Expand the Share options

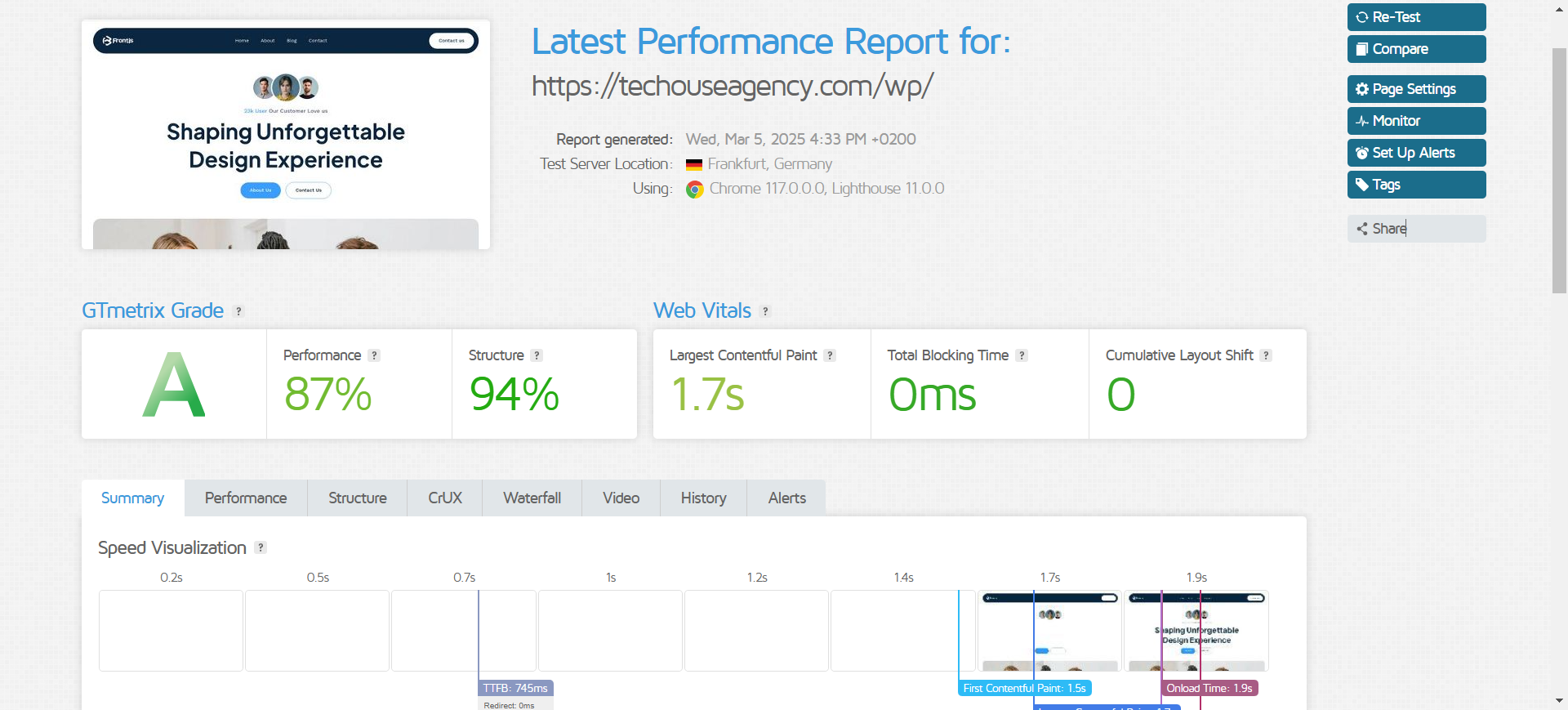coord(1416,229)
